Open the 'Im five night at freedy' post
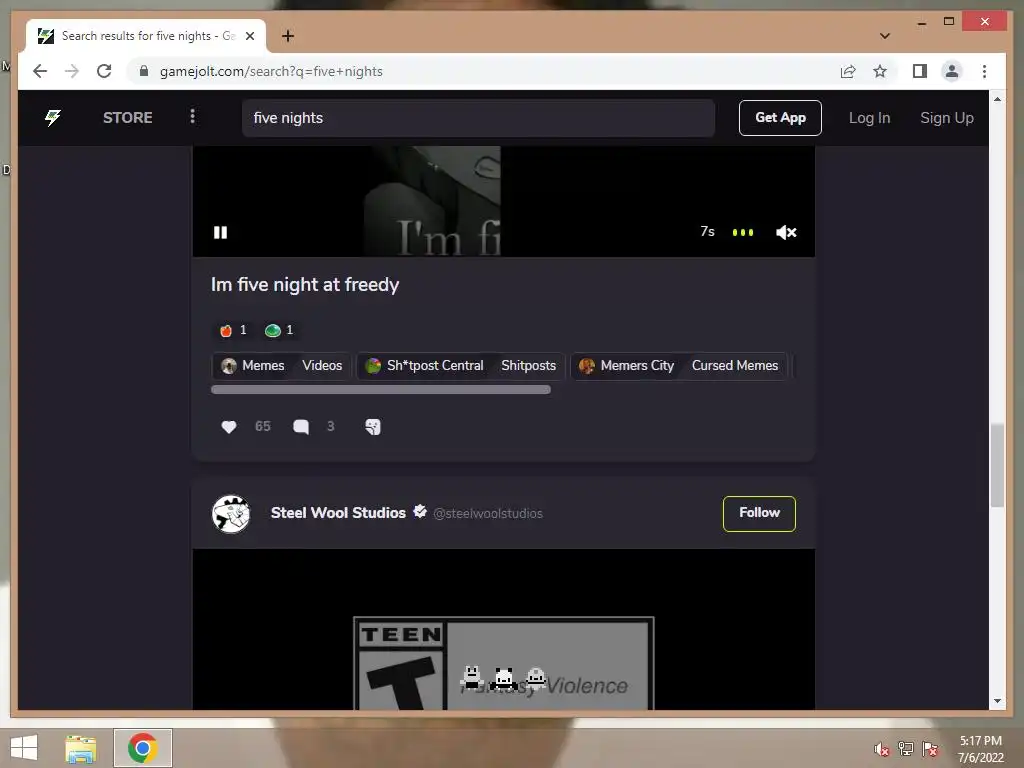Screen dimensions: 1024x768 point(305,285)
